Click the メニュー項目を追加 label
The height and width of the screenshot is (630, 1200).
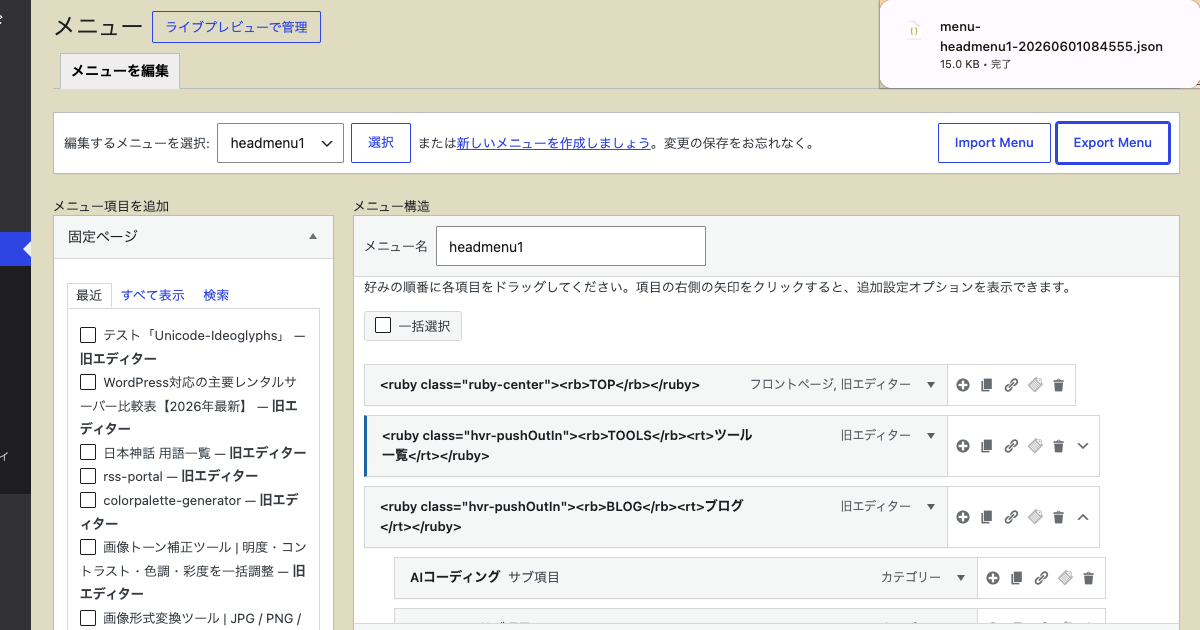click(x=111, y=206)
